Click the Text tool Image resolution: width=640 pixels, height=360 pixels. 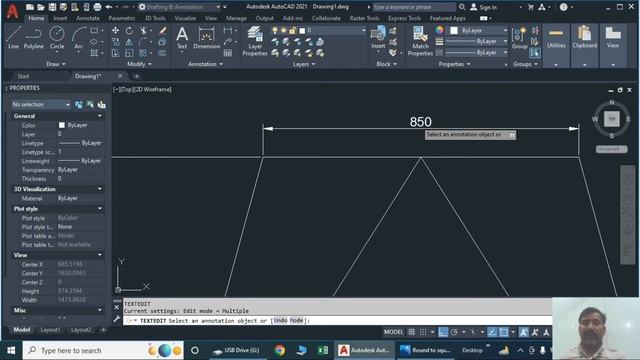(182, 38)
